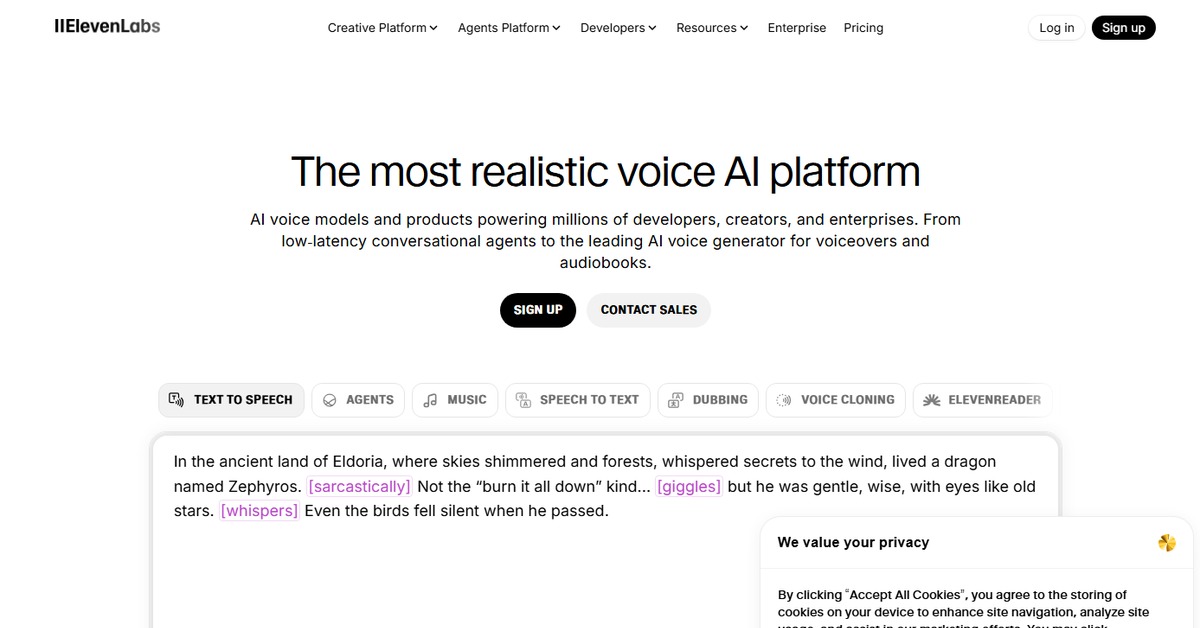Open the Pricing page

point(863,28)
